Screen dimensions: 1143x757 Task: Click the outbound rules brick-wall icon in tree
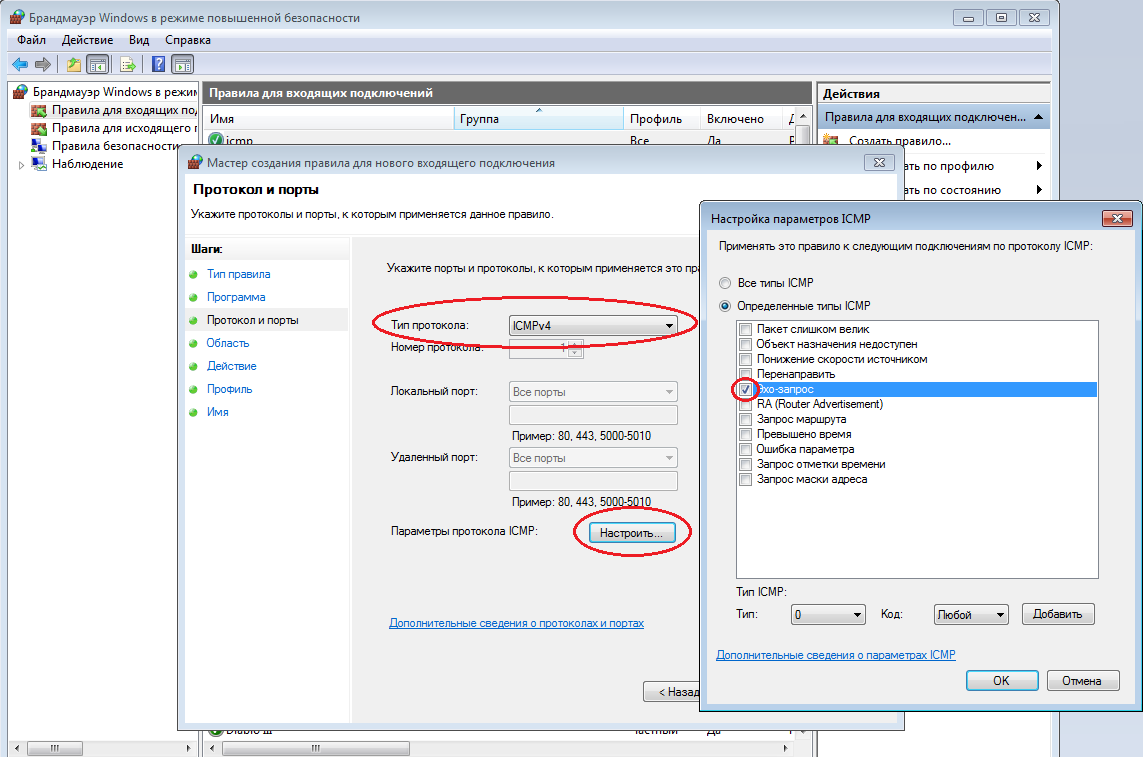pos(39,128)
